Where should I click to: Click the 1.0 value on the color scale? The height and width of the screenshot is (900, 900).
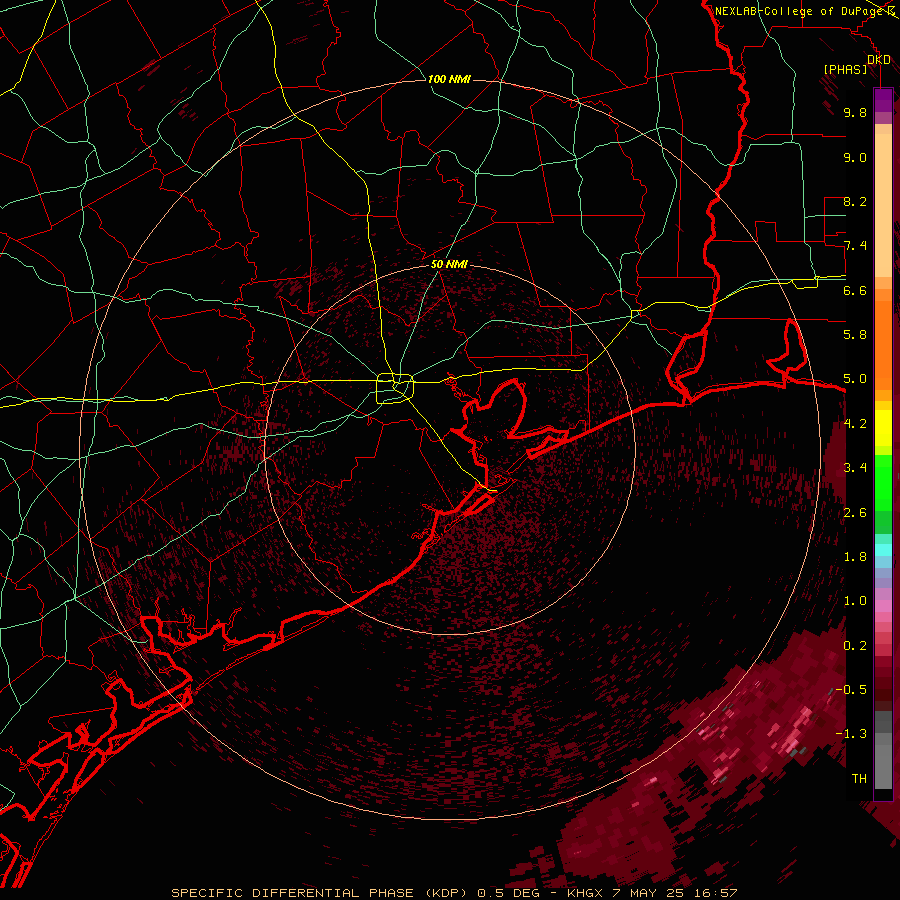click(855, 600)
